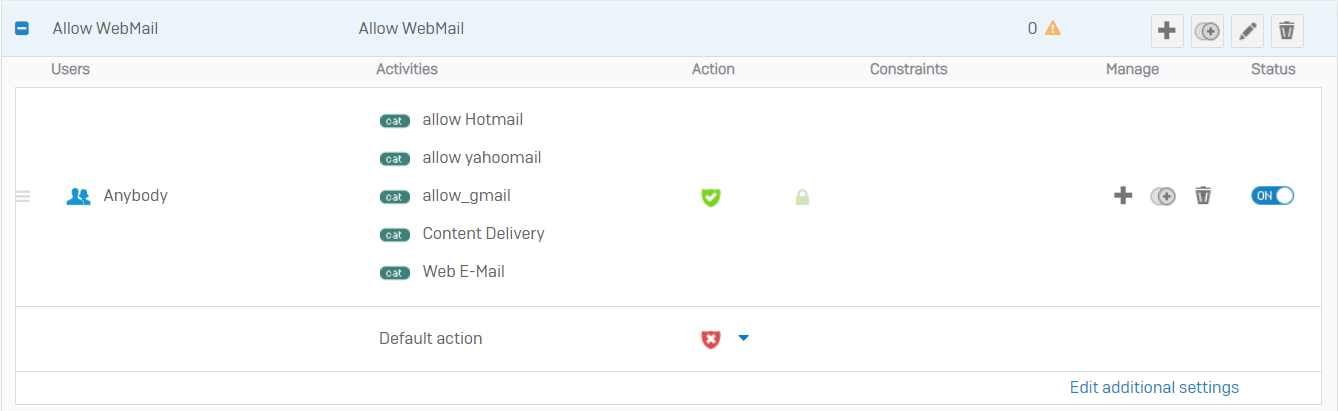This screenshot has width=1338, height=411.
Task: Delete the Allow WebMail policy via header trash icon
Action: pos(1287,31)
